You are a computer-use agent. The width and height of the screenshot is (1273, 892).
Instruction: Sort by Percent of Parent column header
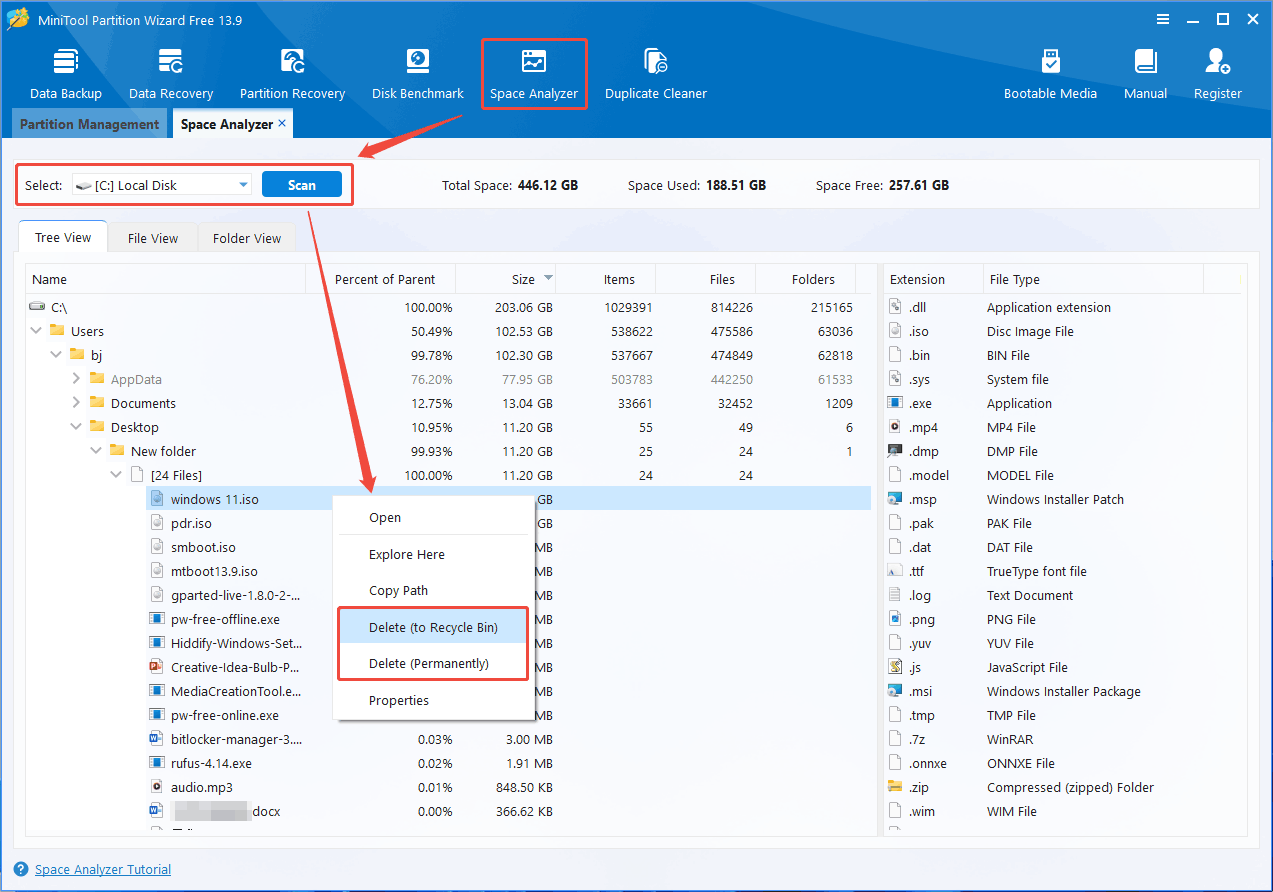click(380, 279)
